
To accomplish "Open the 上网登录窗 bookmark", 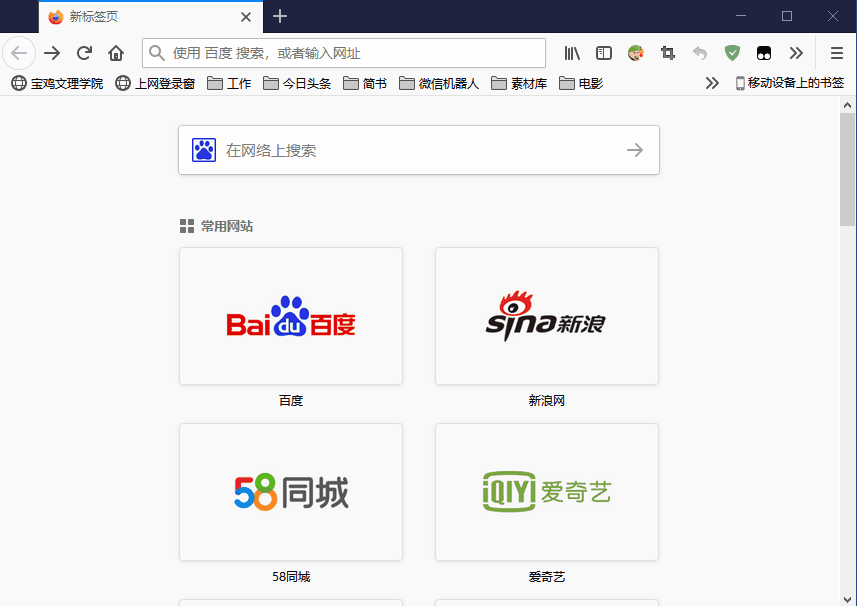I will [x=155, y=83].
